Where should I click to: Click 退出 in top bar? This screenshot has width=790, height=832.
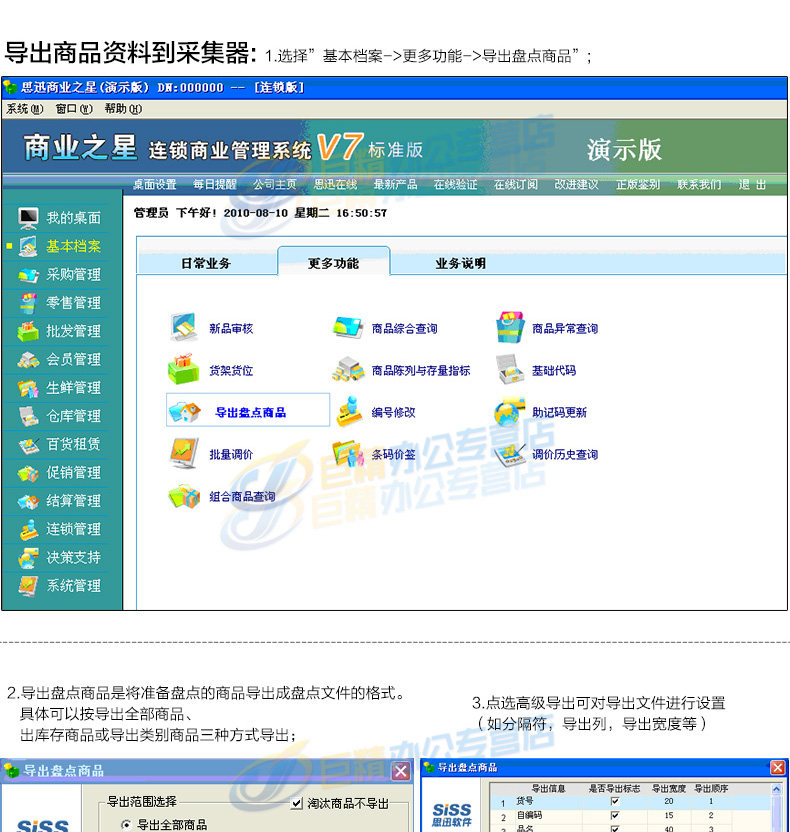click(x=752, y=184)
